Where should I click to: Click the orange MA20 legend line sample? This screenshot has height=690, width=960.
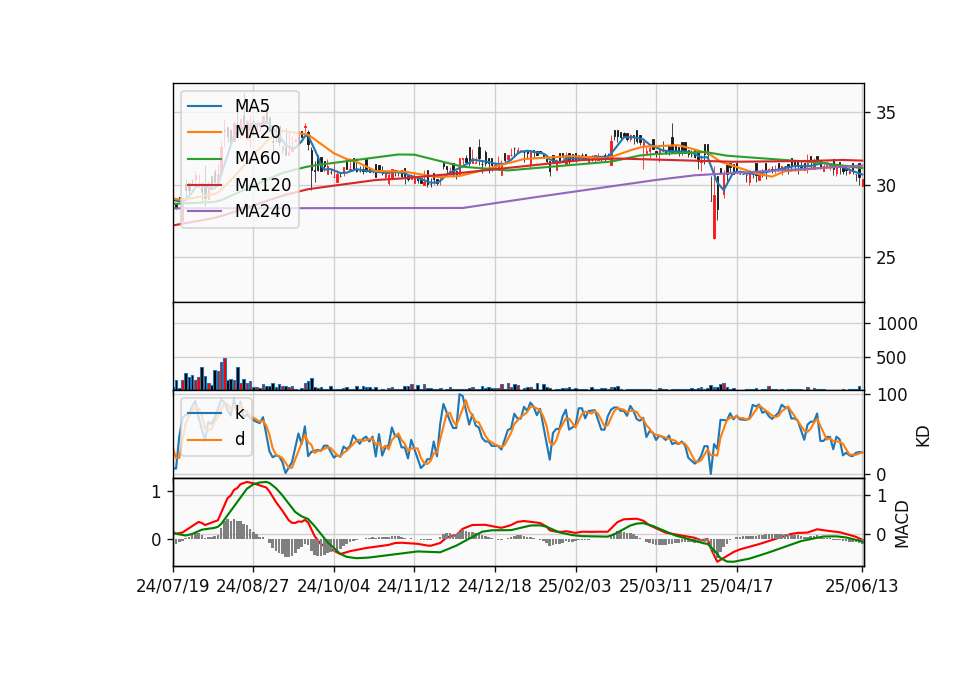204,132
